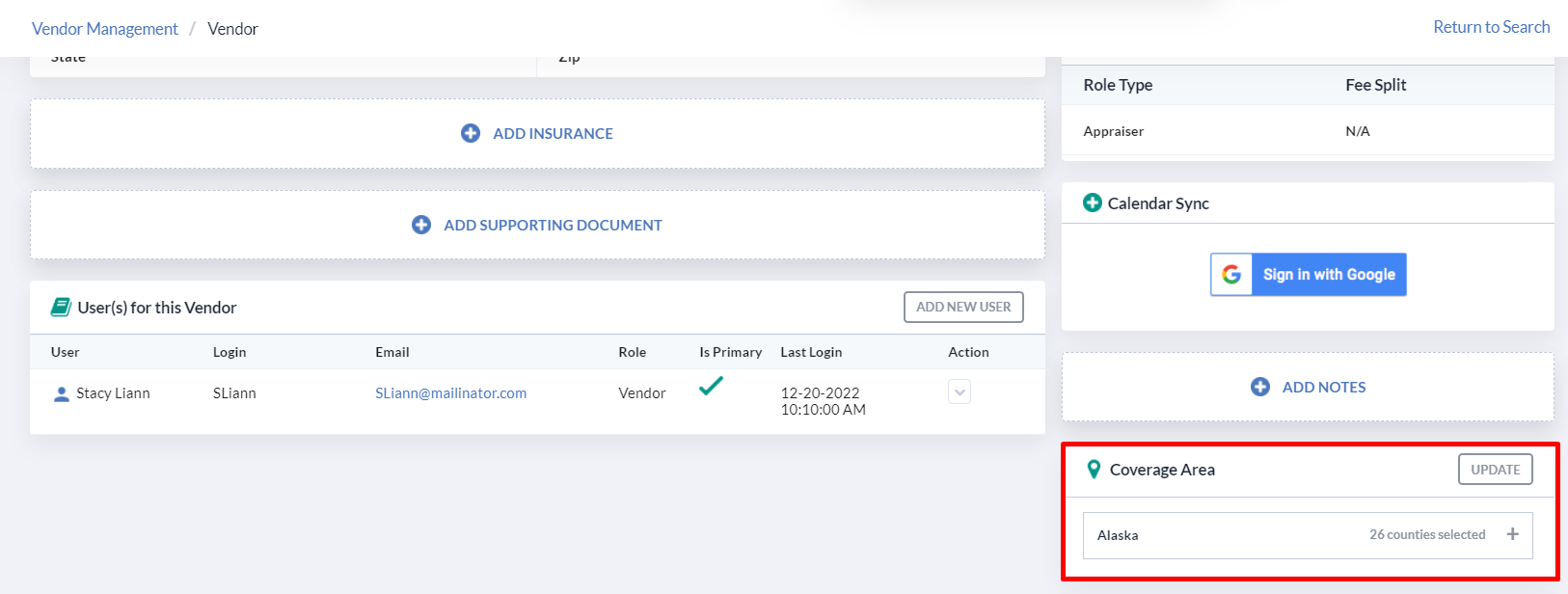Click the Action column header
This screenshot has height=594, width=1568.
click(x=968, y=352)
